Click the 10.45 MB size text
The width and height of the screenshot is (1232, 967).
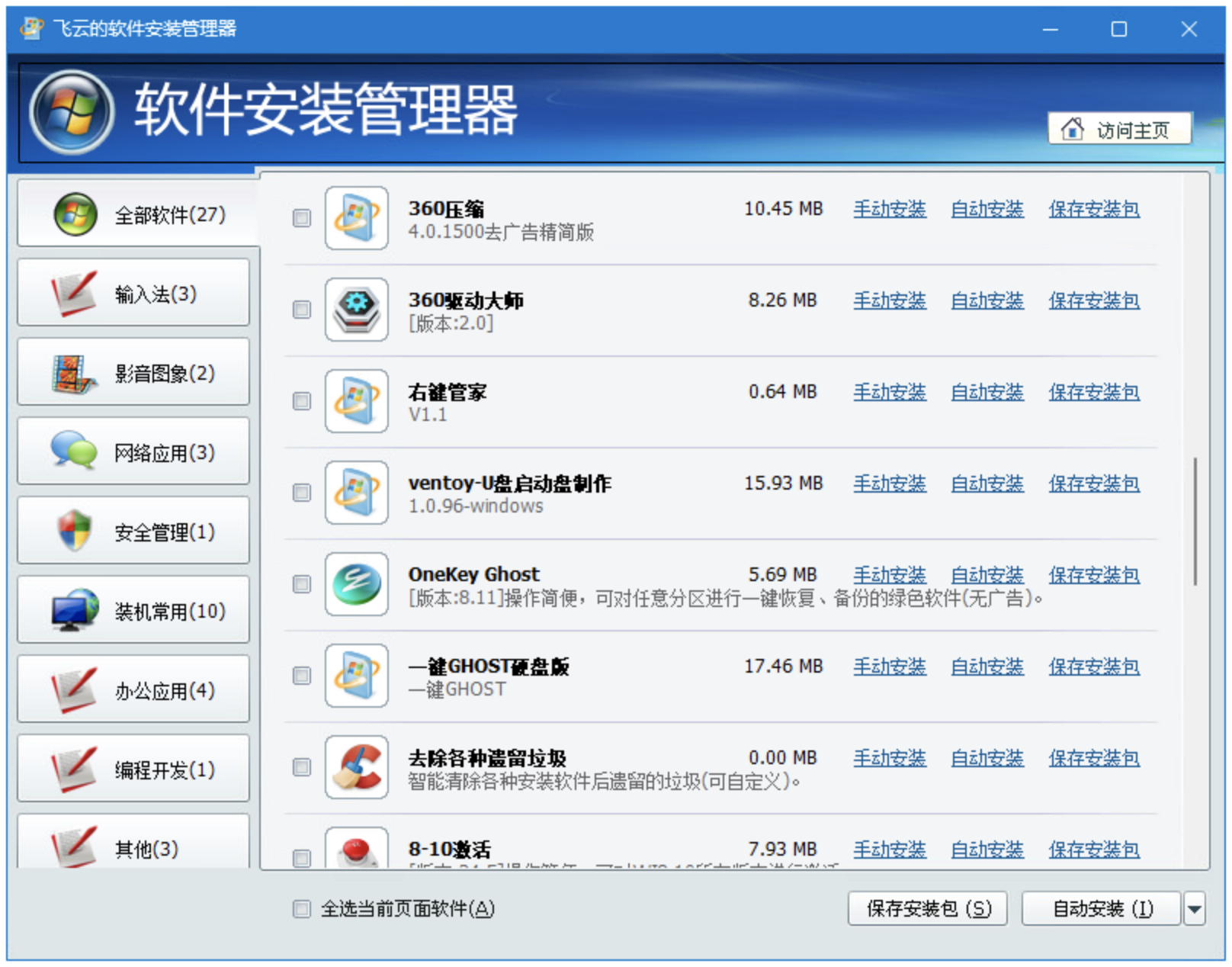[784, 208]
